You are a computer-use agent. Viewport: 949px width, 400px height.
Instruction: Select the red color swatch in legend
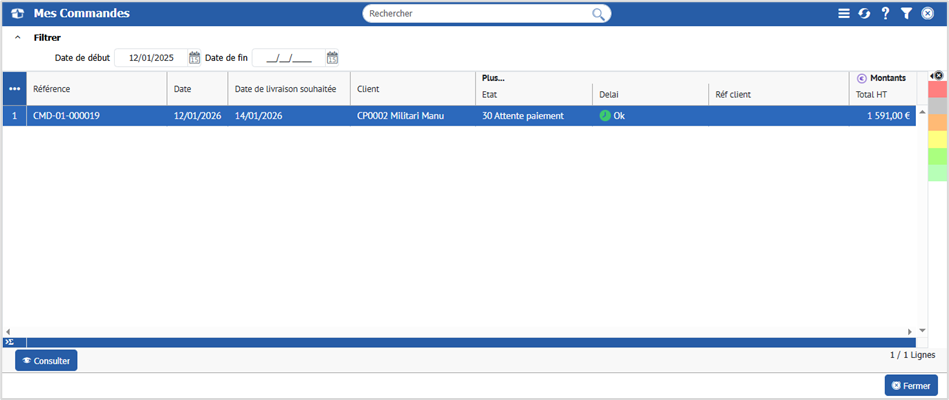click(937, 90)
